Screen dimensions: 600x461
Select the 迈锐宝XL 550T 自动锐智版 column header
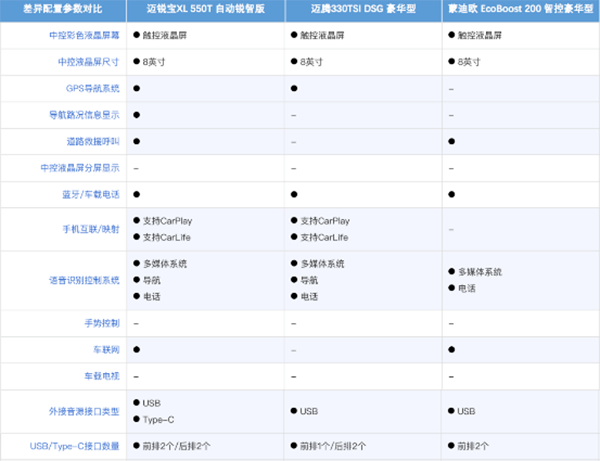point(206,9)
